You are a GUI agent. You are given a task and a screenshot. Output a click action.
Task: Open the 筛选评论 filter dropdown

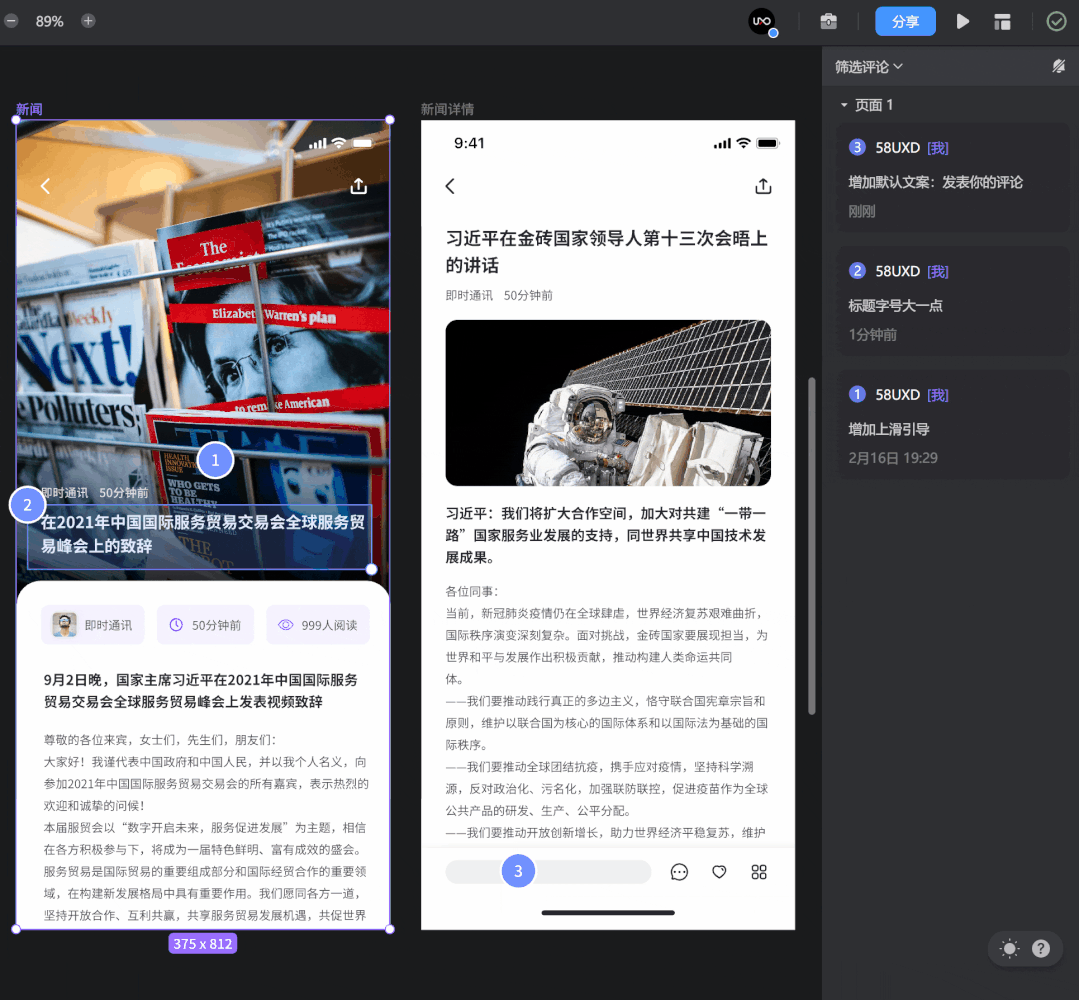coord(868,67)
